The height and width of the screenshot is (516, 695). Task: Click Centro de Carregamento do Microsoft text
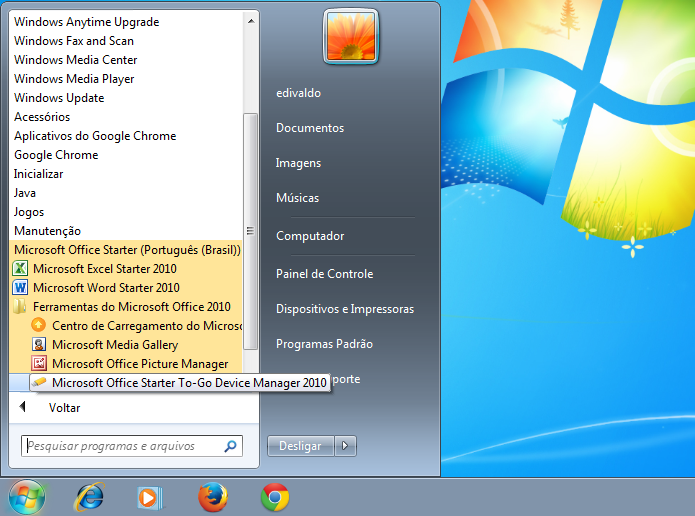point(147,326)
